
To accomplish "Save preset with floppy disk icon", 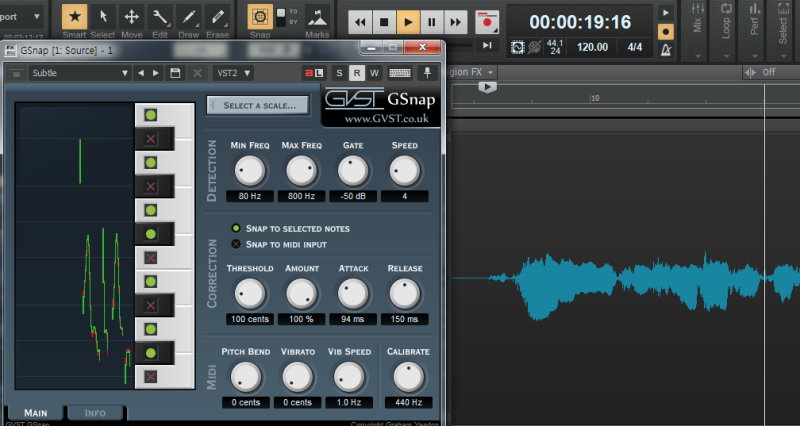I will point(175,73).
